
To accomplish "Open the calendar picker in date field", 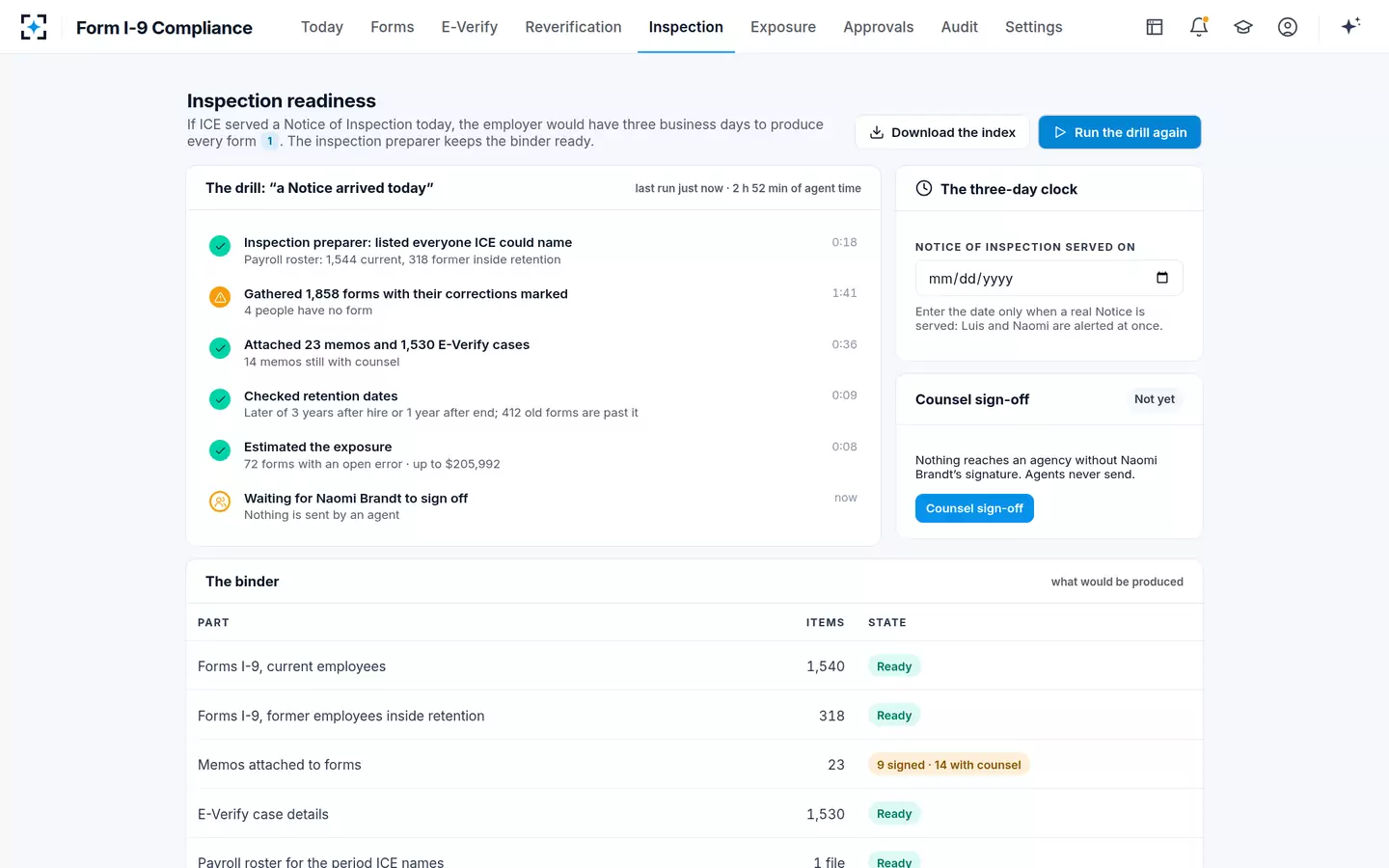I will 1162,278.
